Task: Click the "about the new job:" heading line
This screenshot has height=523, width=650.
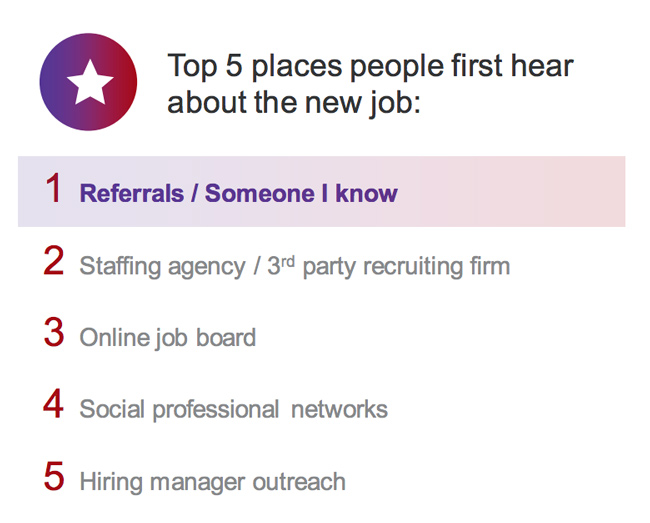Action: pos(294,103)
